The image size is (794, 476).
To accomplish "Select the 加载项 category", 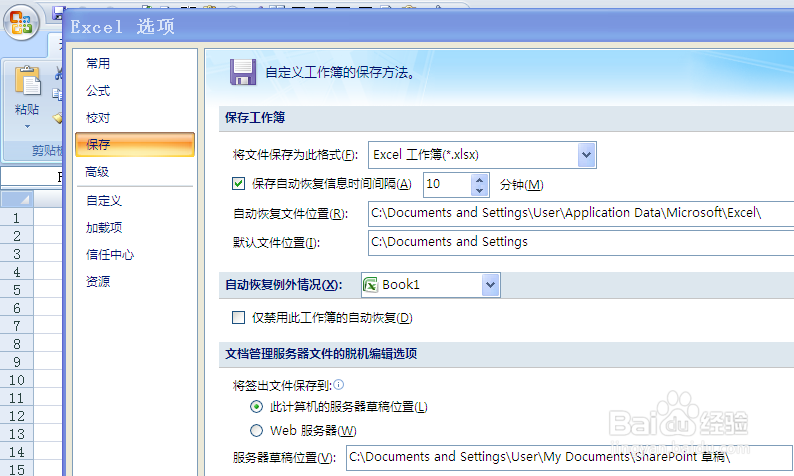I will coord(104,227).
